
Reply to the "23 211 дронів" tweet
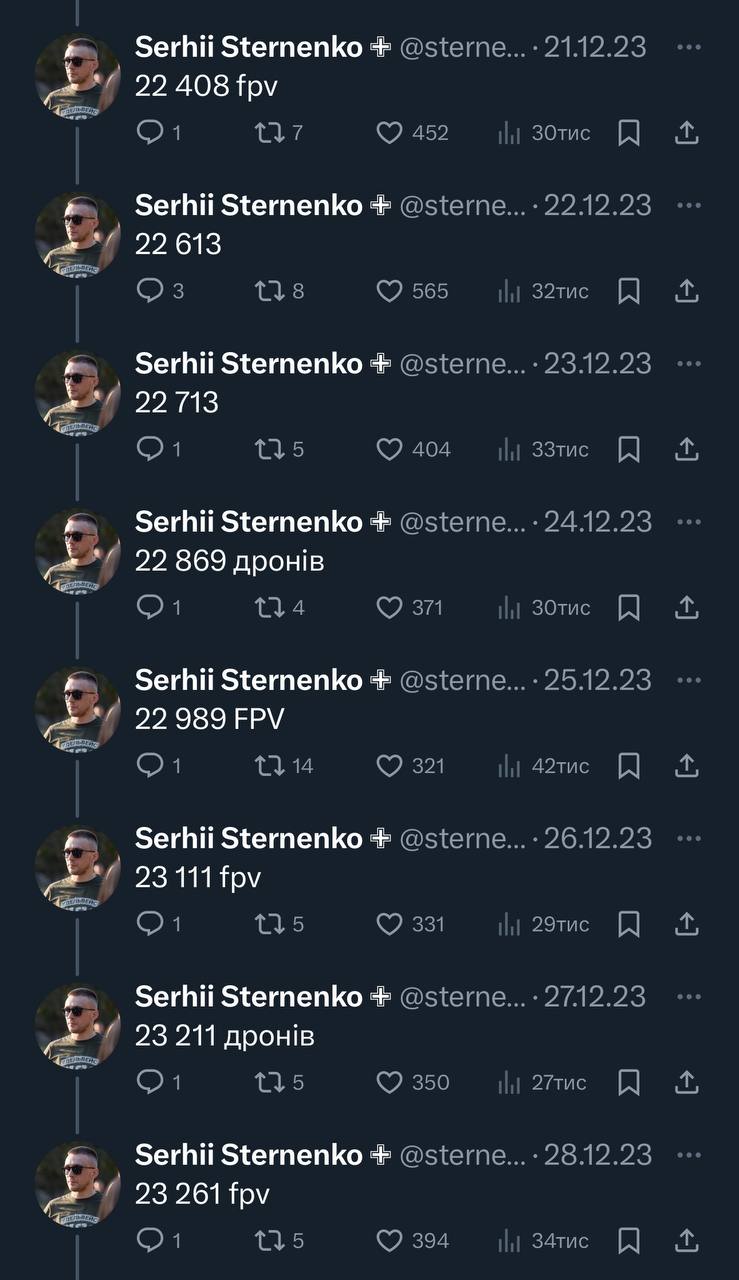[x=150, y=1083]
